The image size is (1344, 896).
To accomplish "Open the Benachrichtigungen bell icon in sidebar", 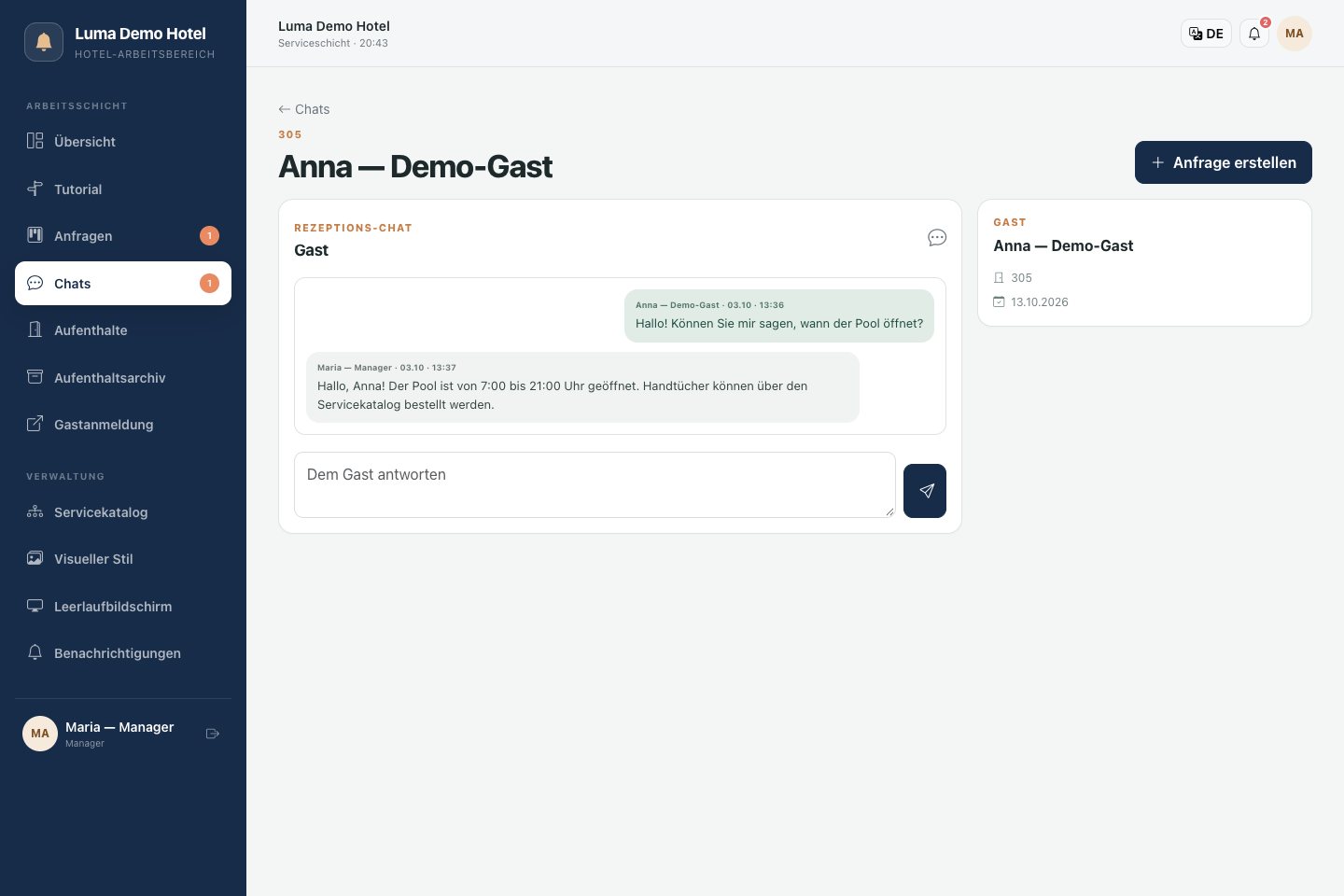I will [35, 652].
